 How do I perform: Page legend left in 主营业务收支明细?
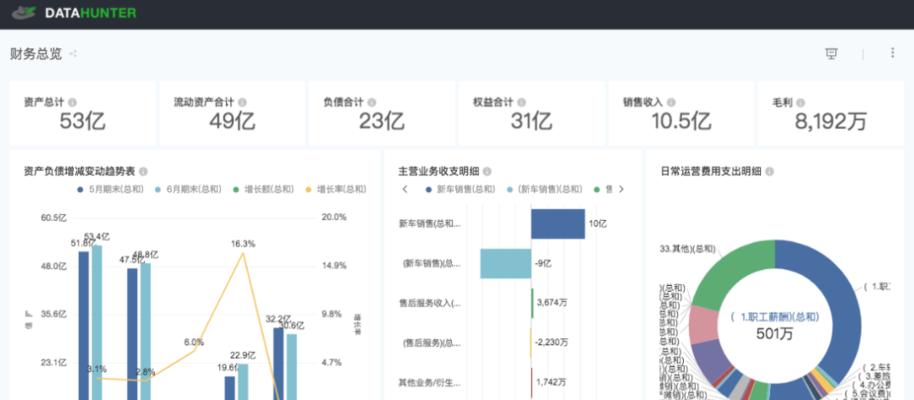point(405,189)
